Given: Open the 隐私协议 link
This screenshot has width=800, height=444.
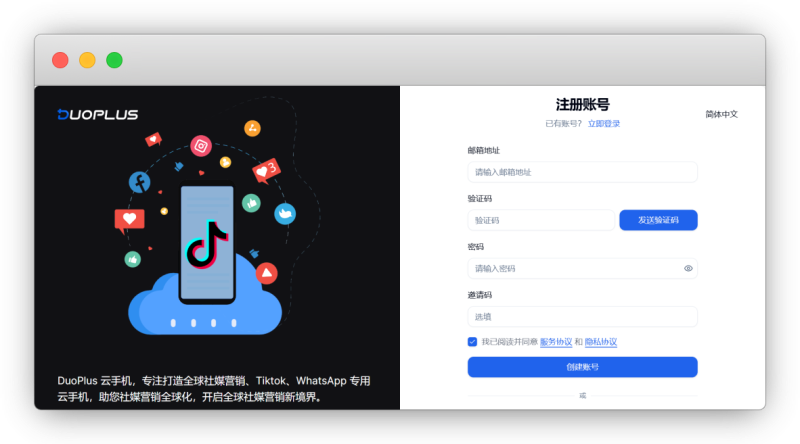Looking at the screenshot, I should click(x=601, y=342).
